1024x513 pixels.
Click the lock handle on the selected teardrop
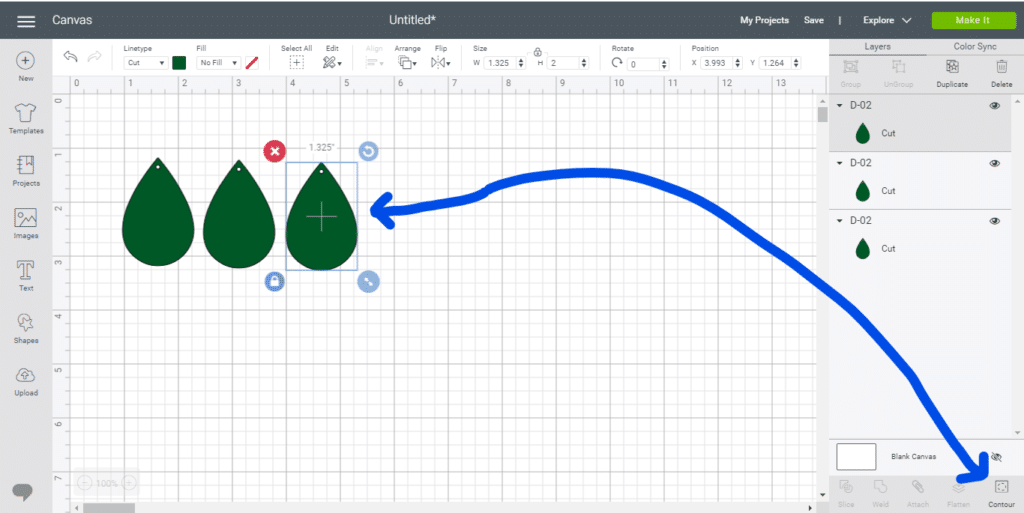[x=275, y=281]
